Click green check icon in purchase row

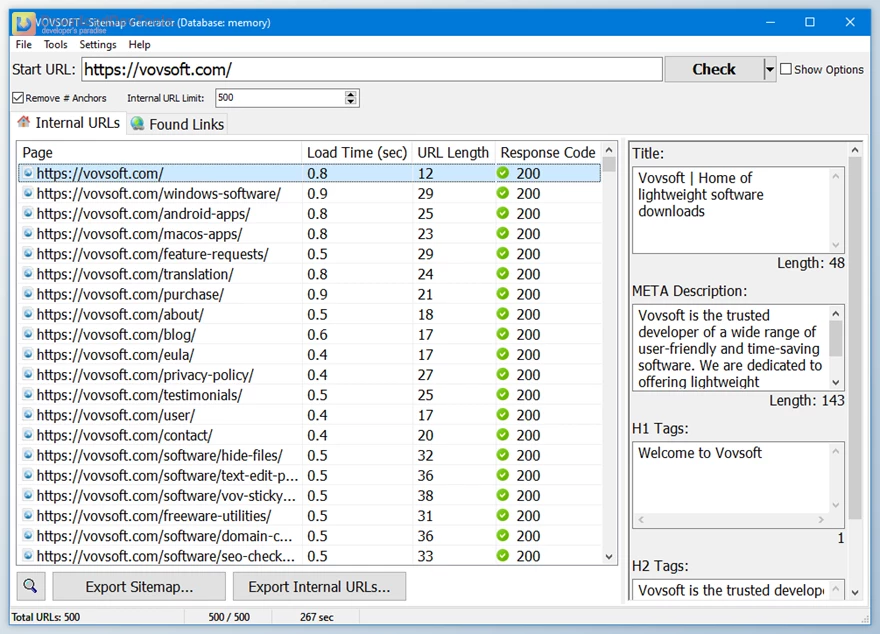pyautogui.click(x=503, y=294)
